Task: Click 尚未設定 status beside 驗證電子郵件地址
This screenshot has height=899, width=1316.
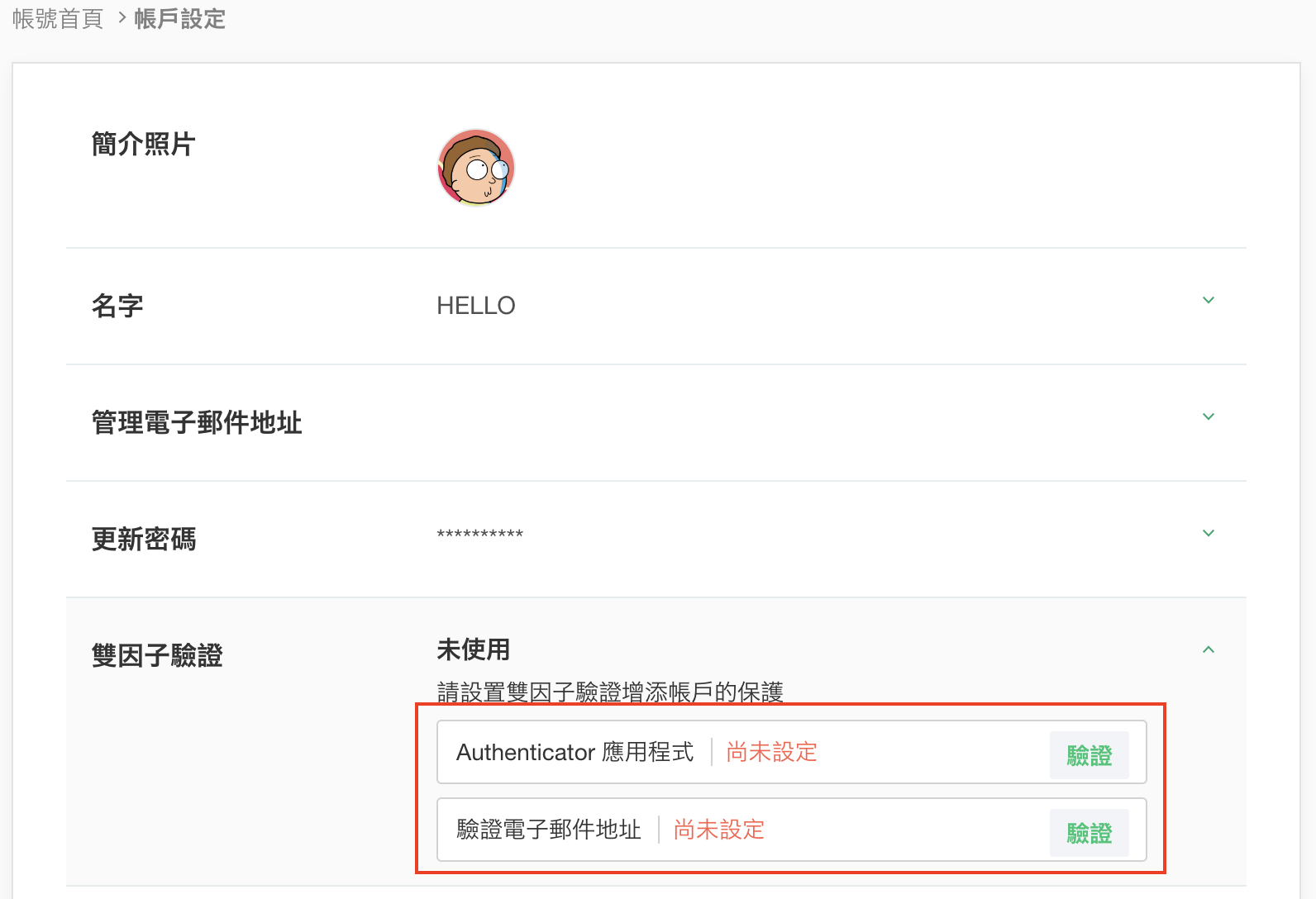Action: click(719, 830)
